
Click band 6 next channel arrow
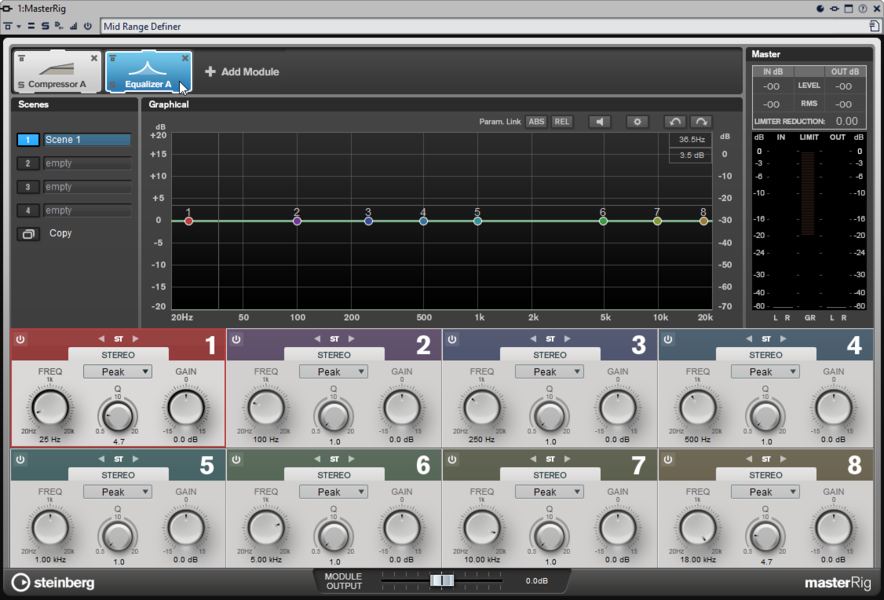351,459
